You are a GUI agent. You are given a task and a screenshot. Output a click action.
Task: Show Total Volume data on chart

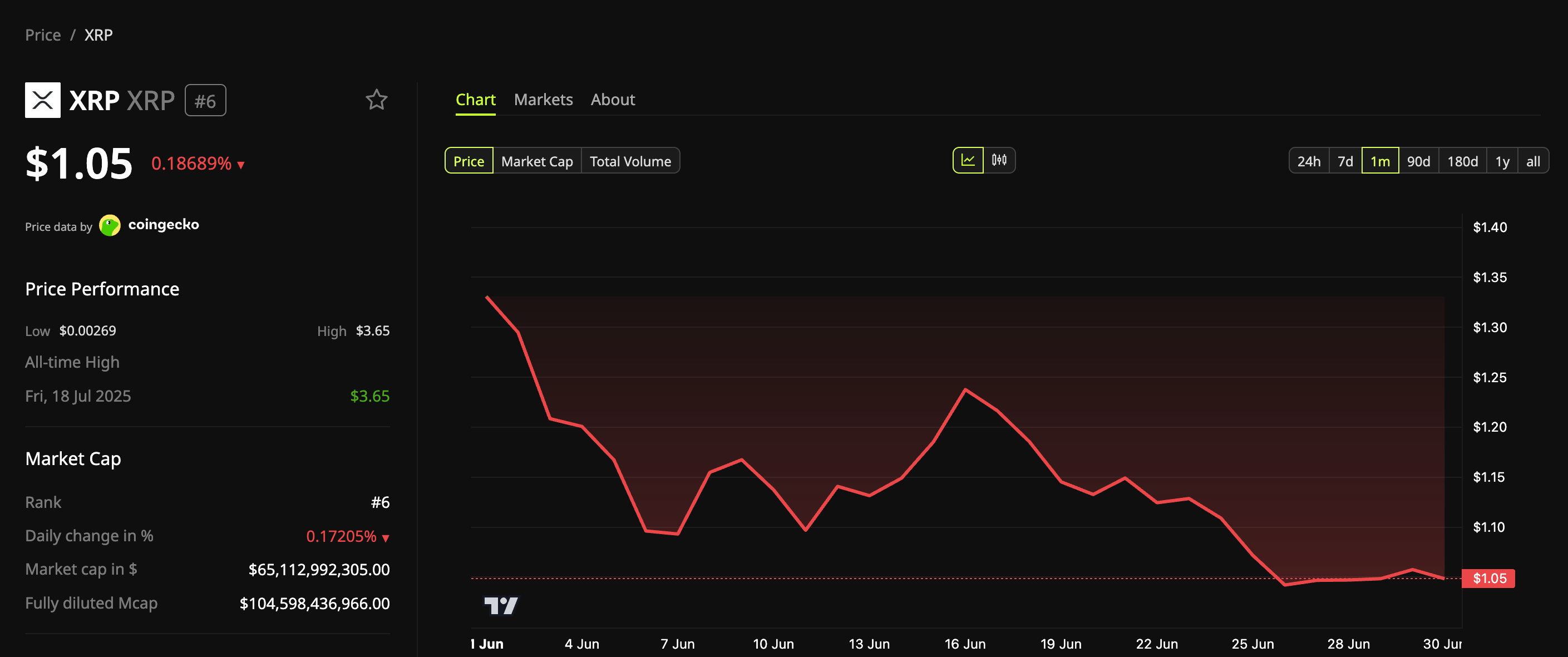[630, 161]
